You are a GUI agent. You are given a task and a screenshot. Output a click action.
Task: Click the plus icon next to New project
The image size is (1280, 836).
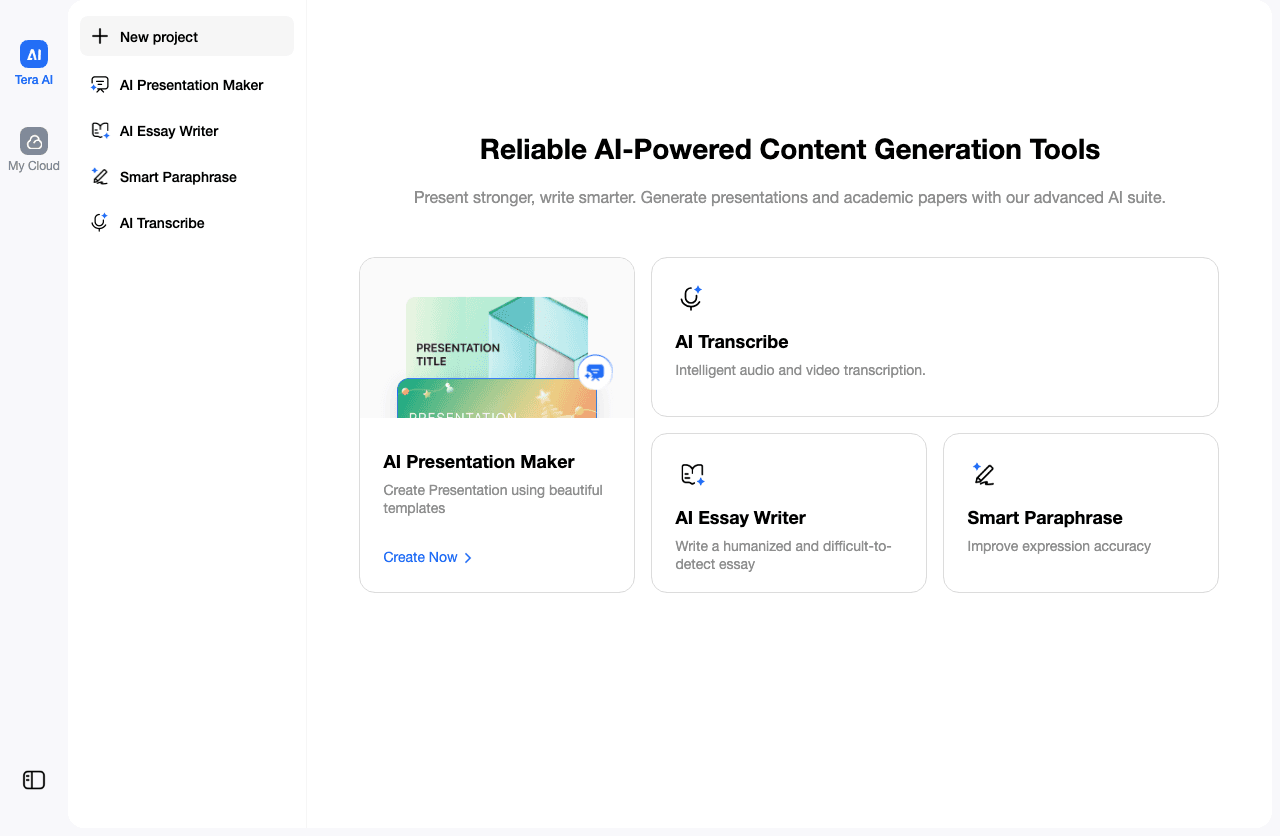100,36
